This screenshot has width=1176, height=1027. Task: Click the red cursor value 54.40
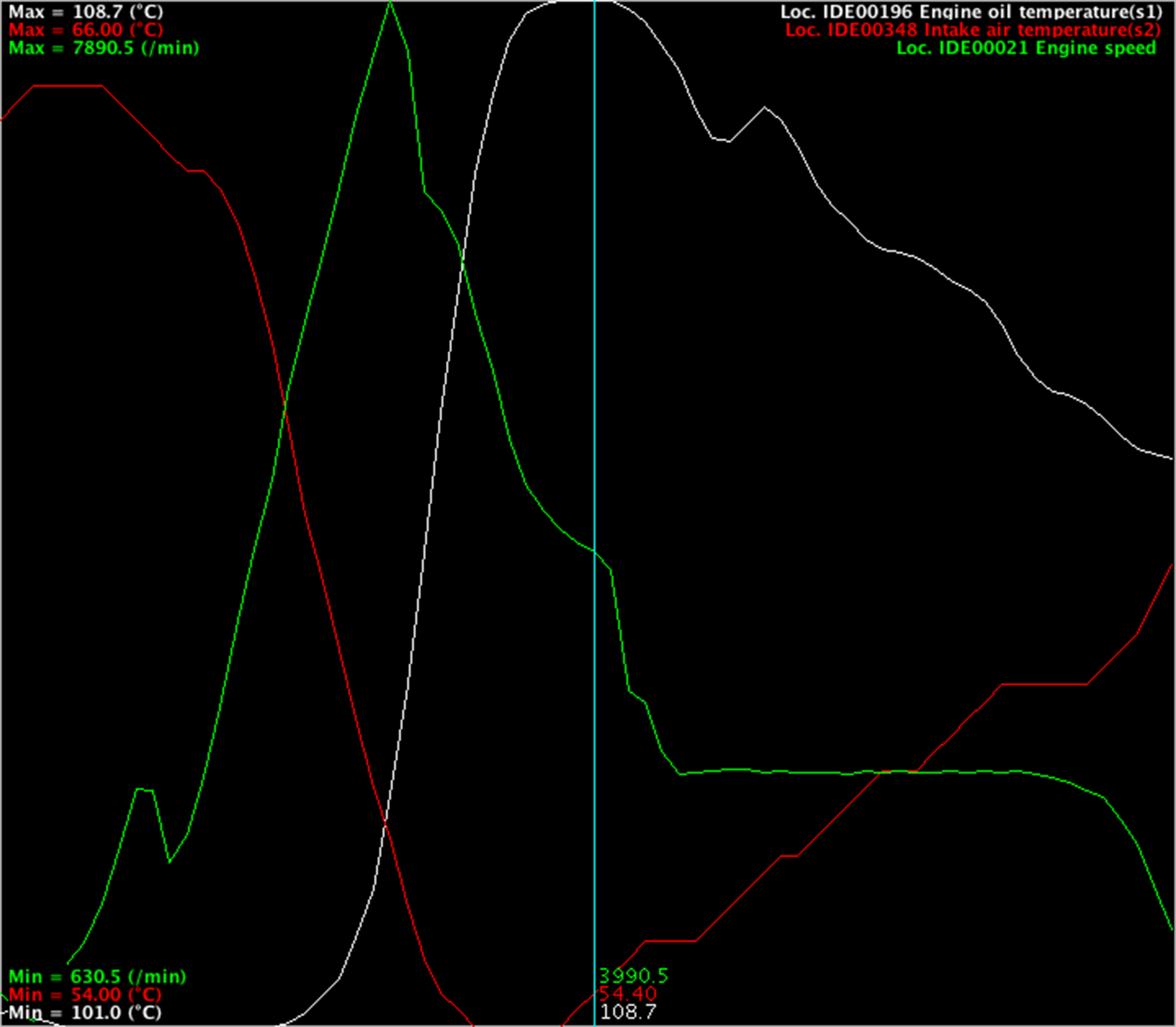[628, 994]
